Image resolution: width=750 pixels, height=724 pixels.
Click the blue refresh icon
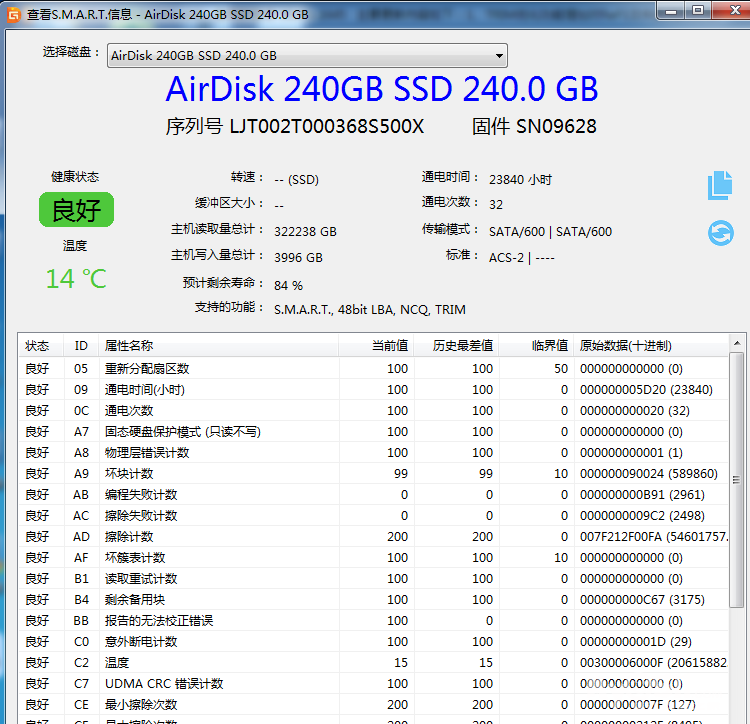coord(720,232)
